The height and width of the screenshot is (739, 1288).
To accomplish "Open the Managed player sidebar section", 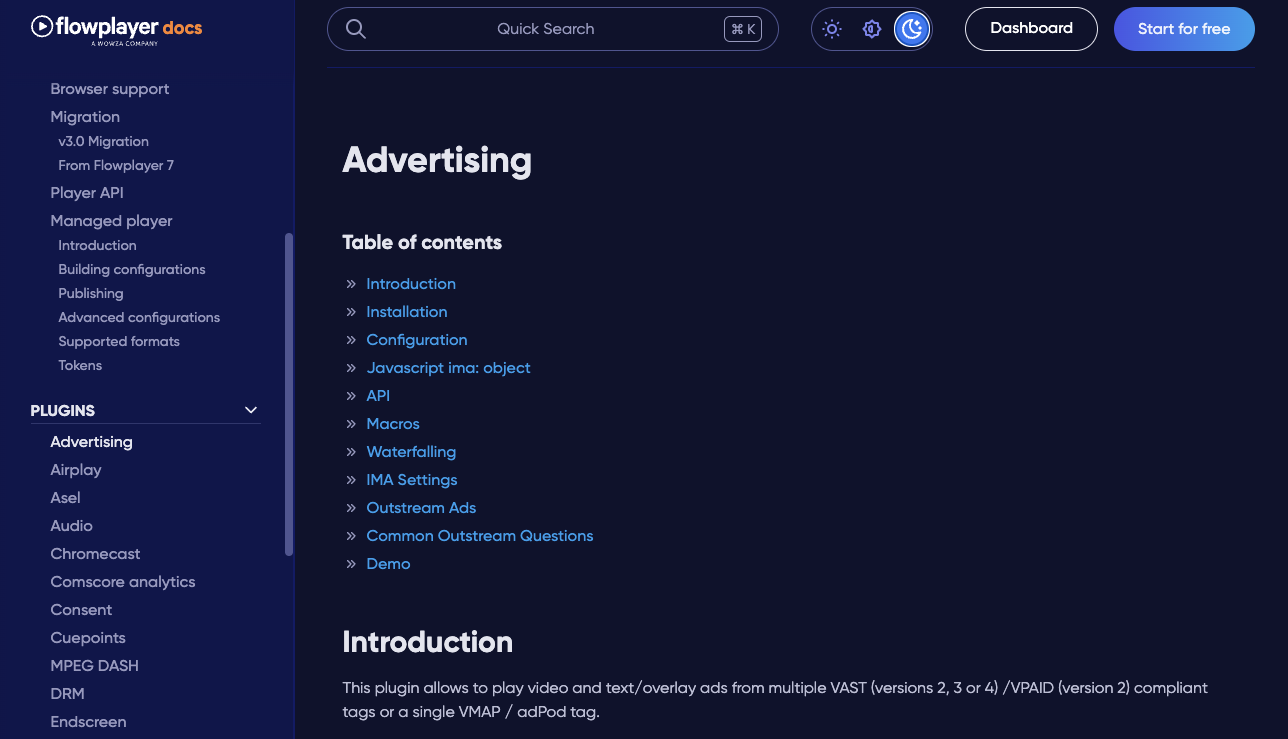I will pos(111,221).
